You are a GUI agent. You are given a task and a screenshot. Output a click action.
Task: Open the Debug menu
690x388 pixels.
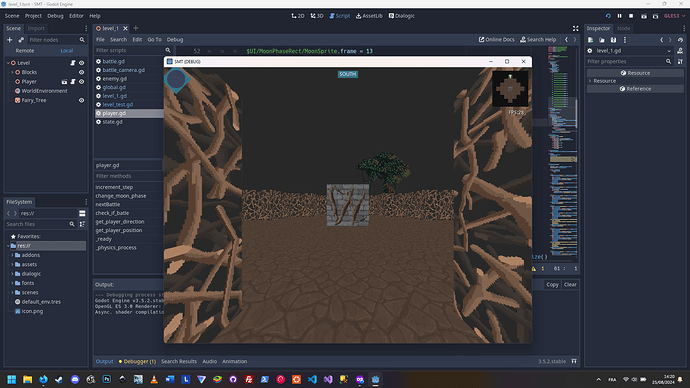pos(55,16)
